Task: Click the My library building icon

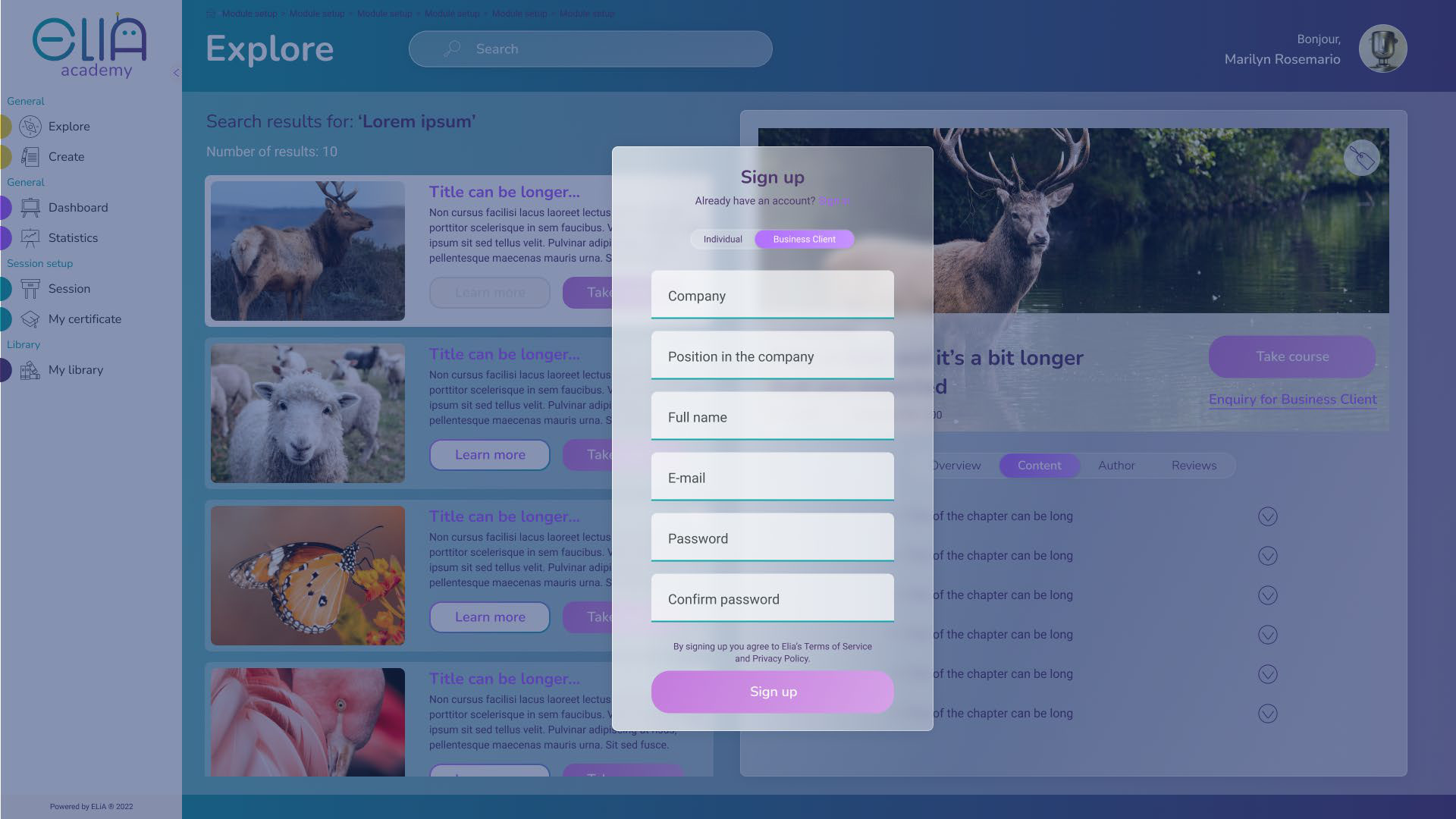Action: [x=30, y=370]
